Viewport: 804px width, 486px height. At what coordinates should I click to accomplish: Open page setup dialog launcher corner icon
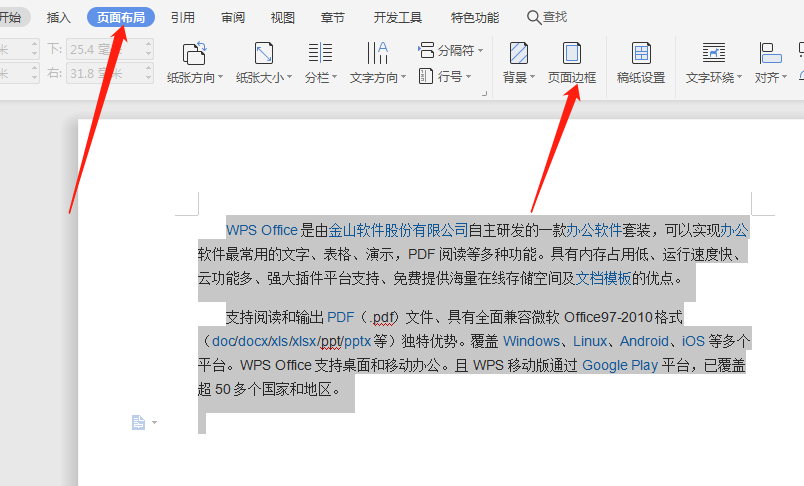coord(484,94)
